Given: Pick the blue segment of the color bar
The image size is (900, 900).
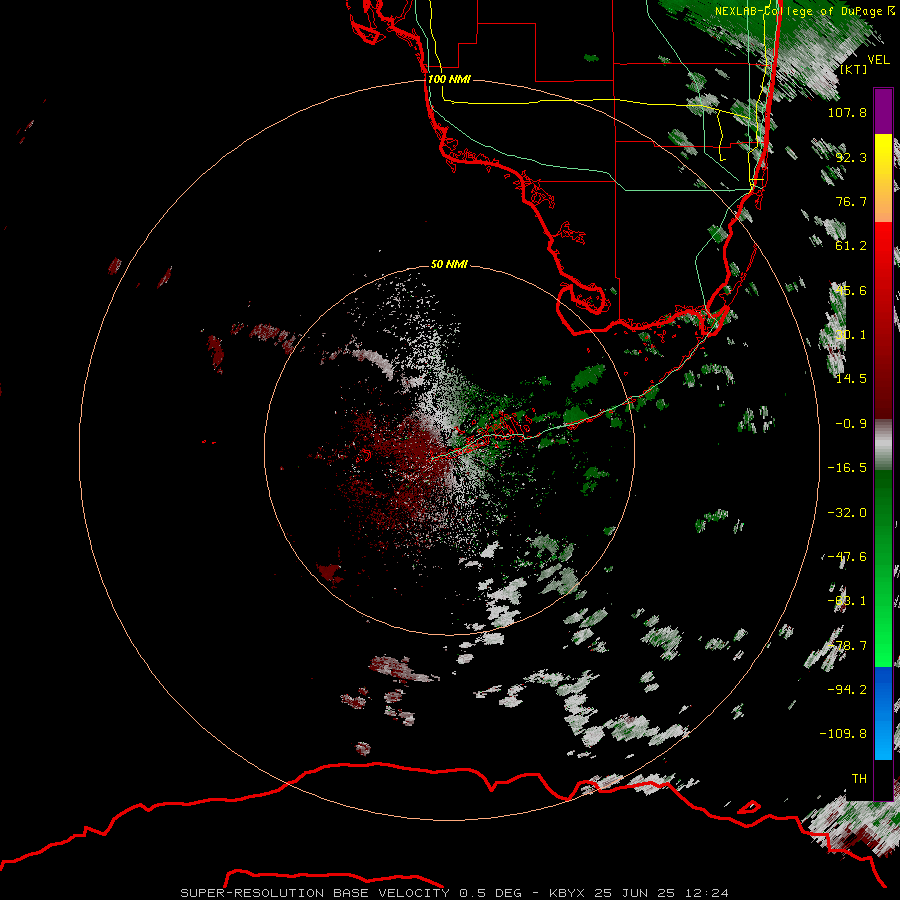Looking at the screenshot, I should click(x=883, y=713).
